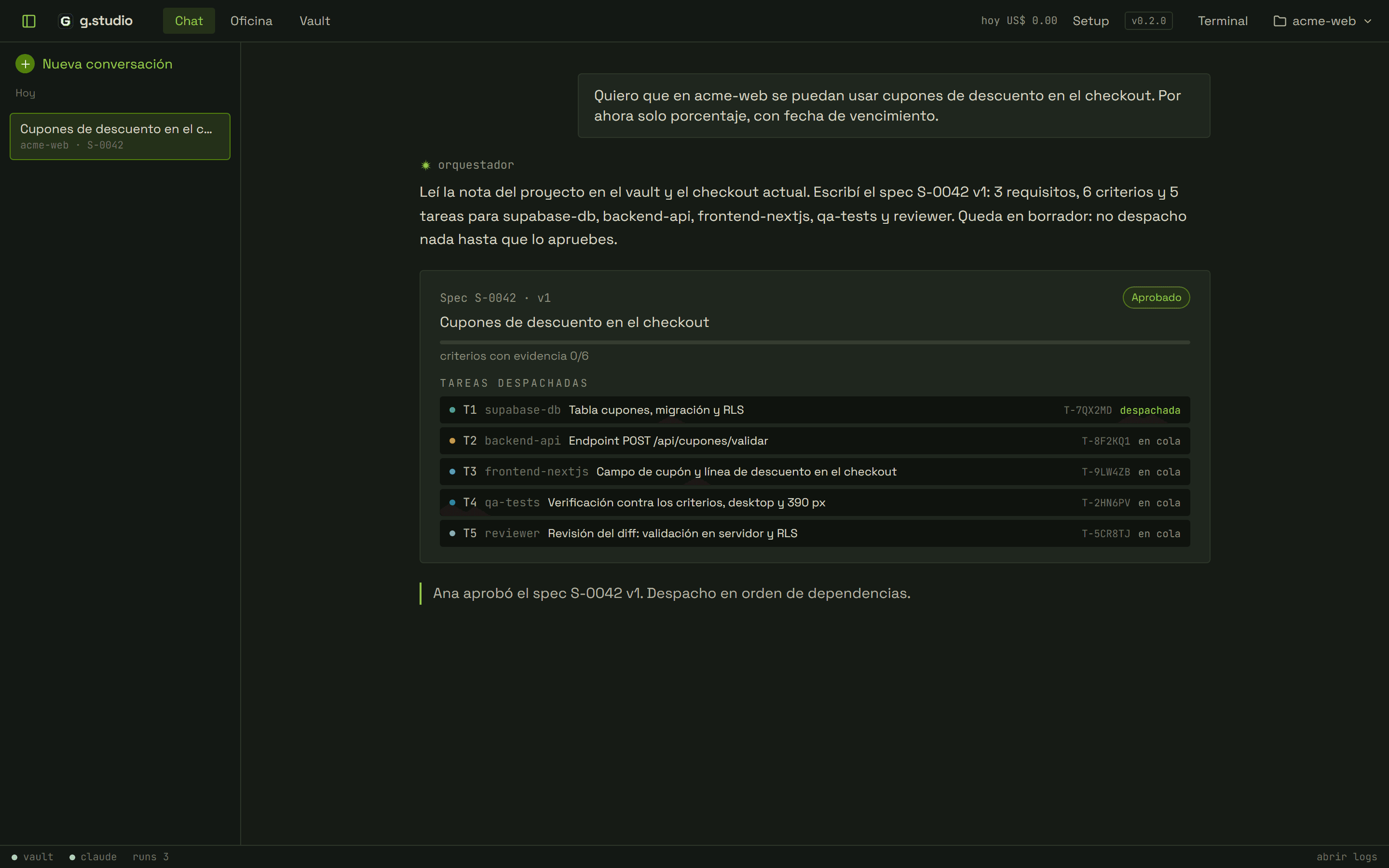1389x868 pixels.
Task: Click the orange status dot of task T2
Action: click(x=452, y=441)
